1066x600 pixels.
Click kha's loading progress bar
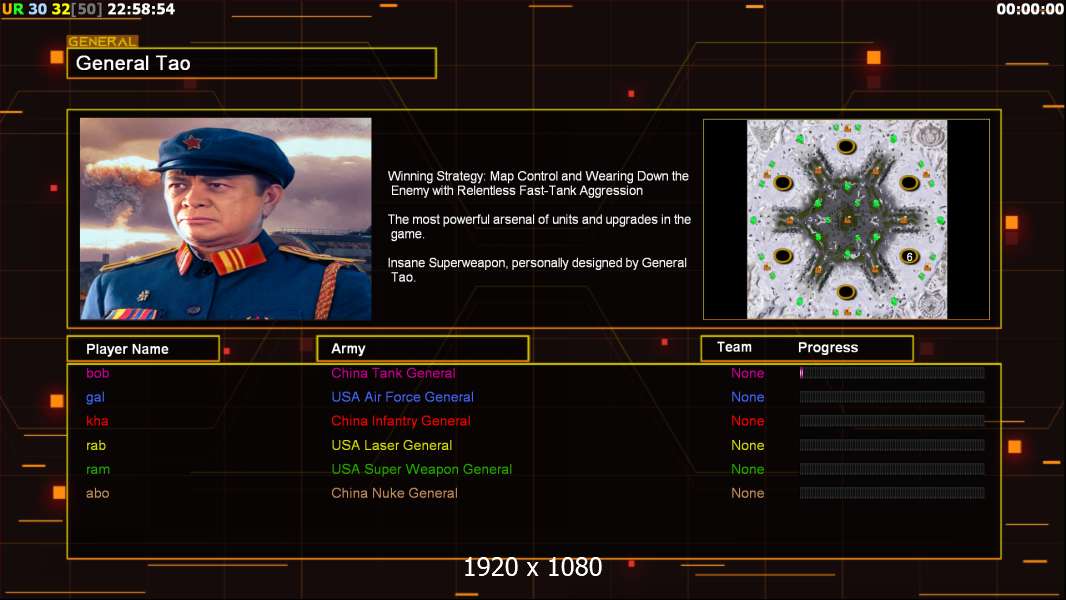(x=892, y=421)
